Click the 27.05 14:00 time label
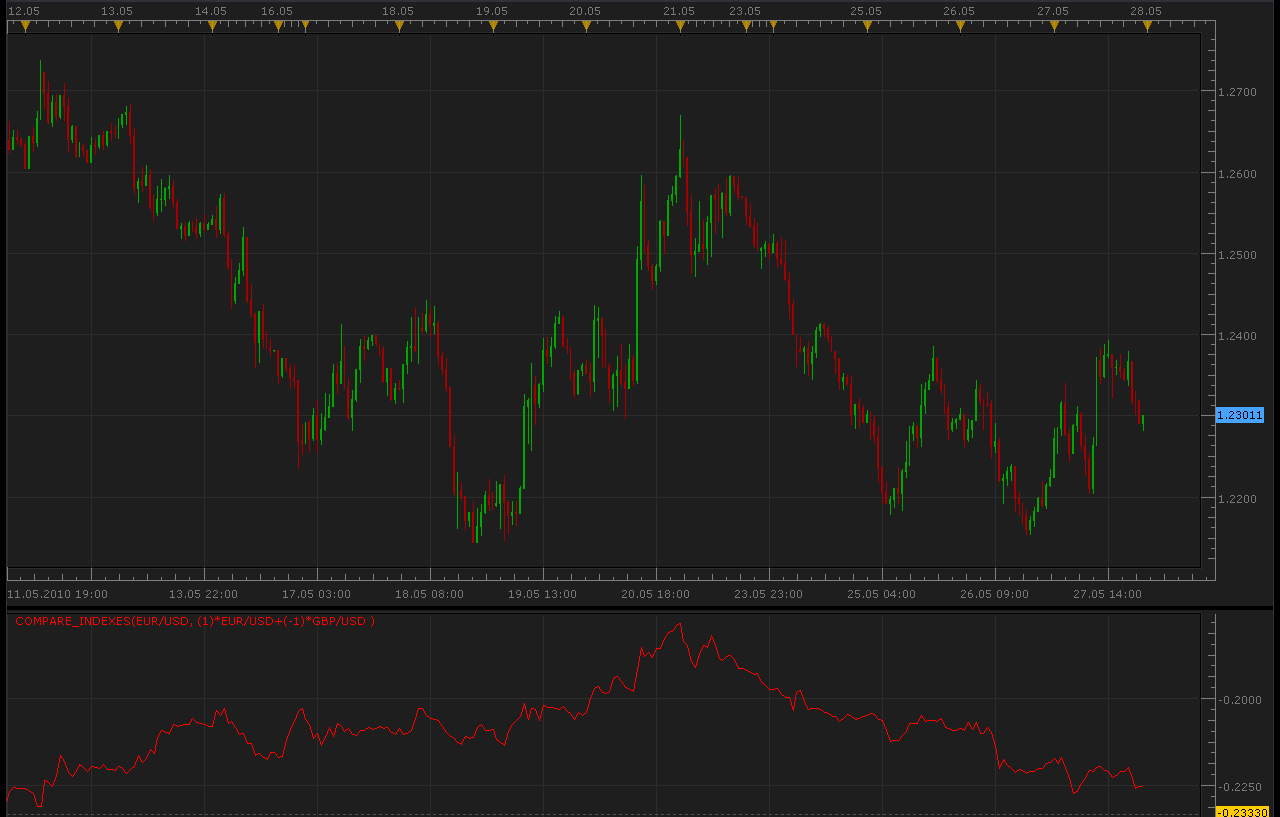The height and width of the screenshot is (817, 1280). click(1107, 594)
